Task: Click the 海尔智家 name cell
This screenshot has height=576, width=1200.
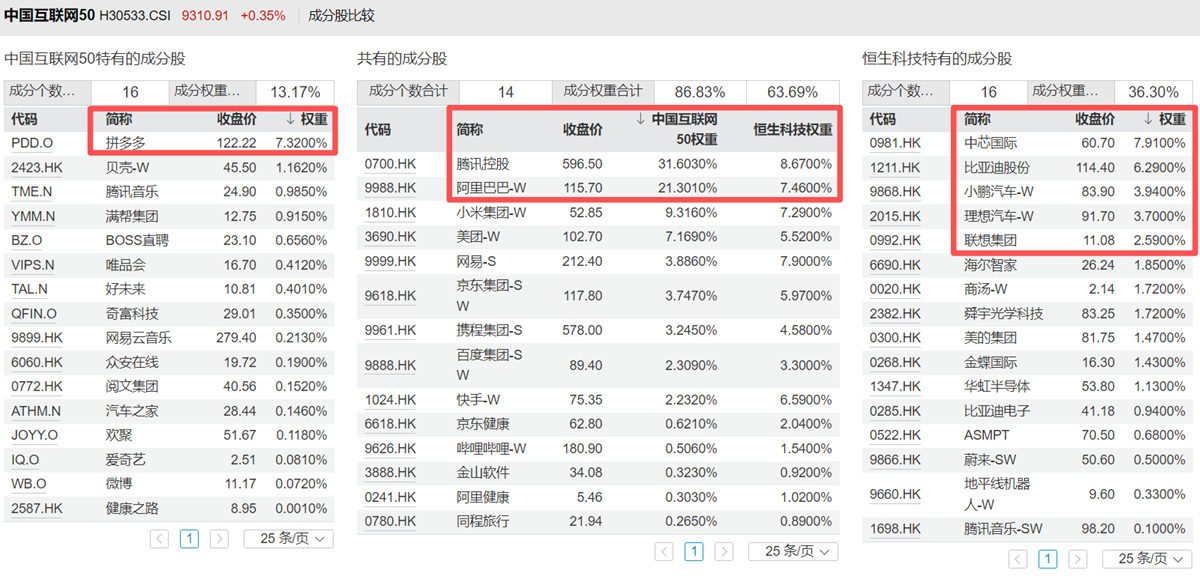Action: 990,265
